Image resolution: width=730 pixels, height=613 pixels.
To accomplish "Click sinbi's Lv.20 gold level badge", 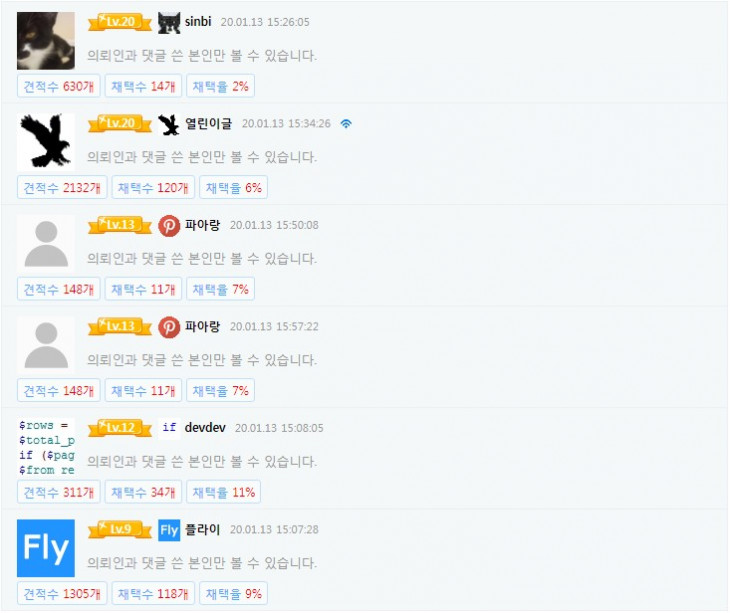I will tap(120, 22).
